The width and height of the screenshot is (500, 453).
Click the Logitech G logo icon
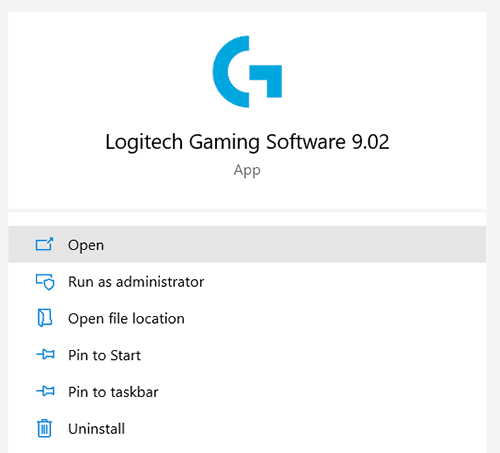tap(247, 72)
